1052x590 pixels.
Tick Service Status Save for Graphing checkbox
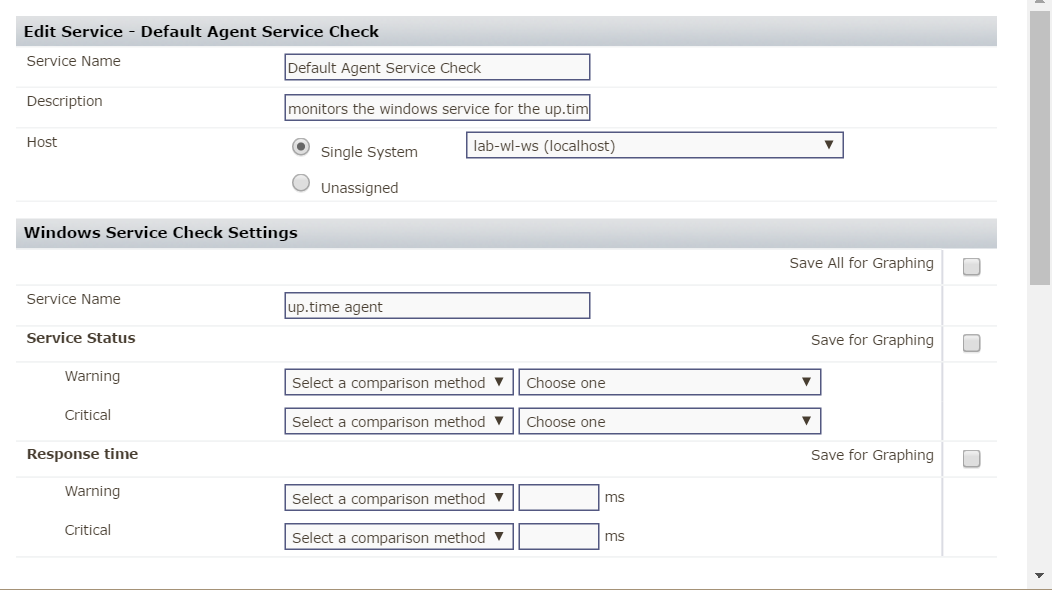(x=971, y=344)
